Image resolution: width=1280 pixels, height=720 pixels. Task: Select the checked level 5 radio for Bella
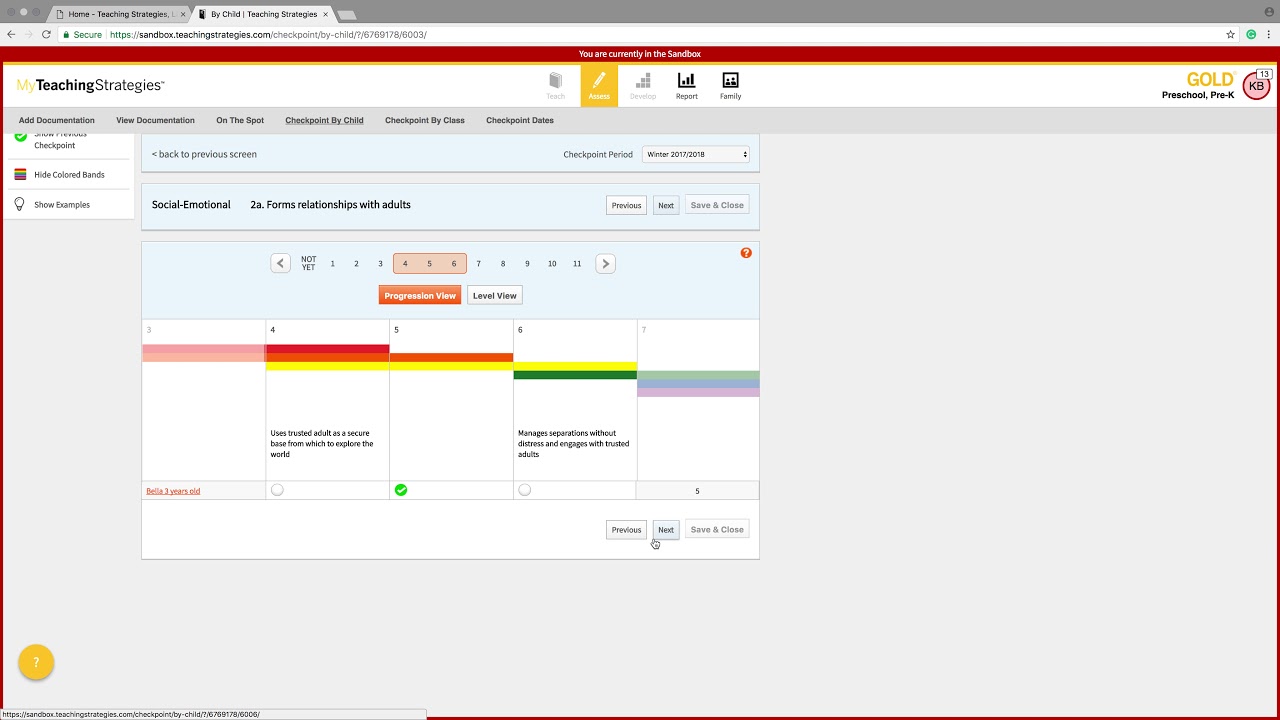pos(401,490)
